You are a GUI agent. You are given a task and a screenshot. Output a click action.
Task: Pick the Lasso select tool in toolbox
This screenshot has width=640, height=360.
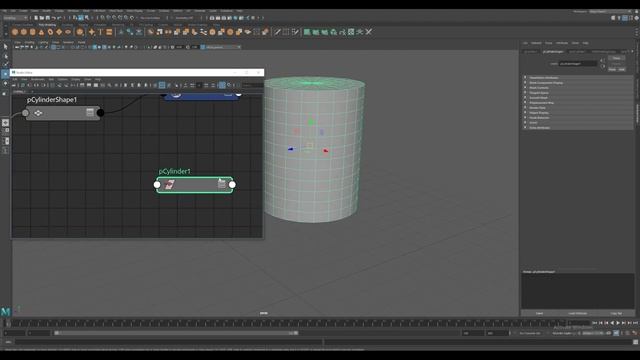pyautogui.click(x=5, y=56)
